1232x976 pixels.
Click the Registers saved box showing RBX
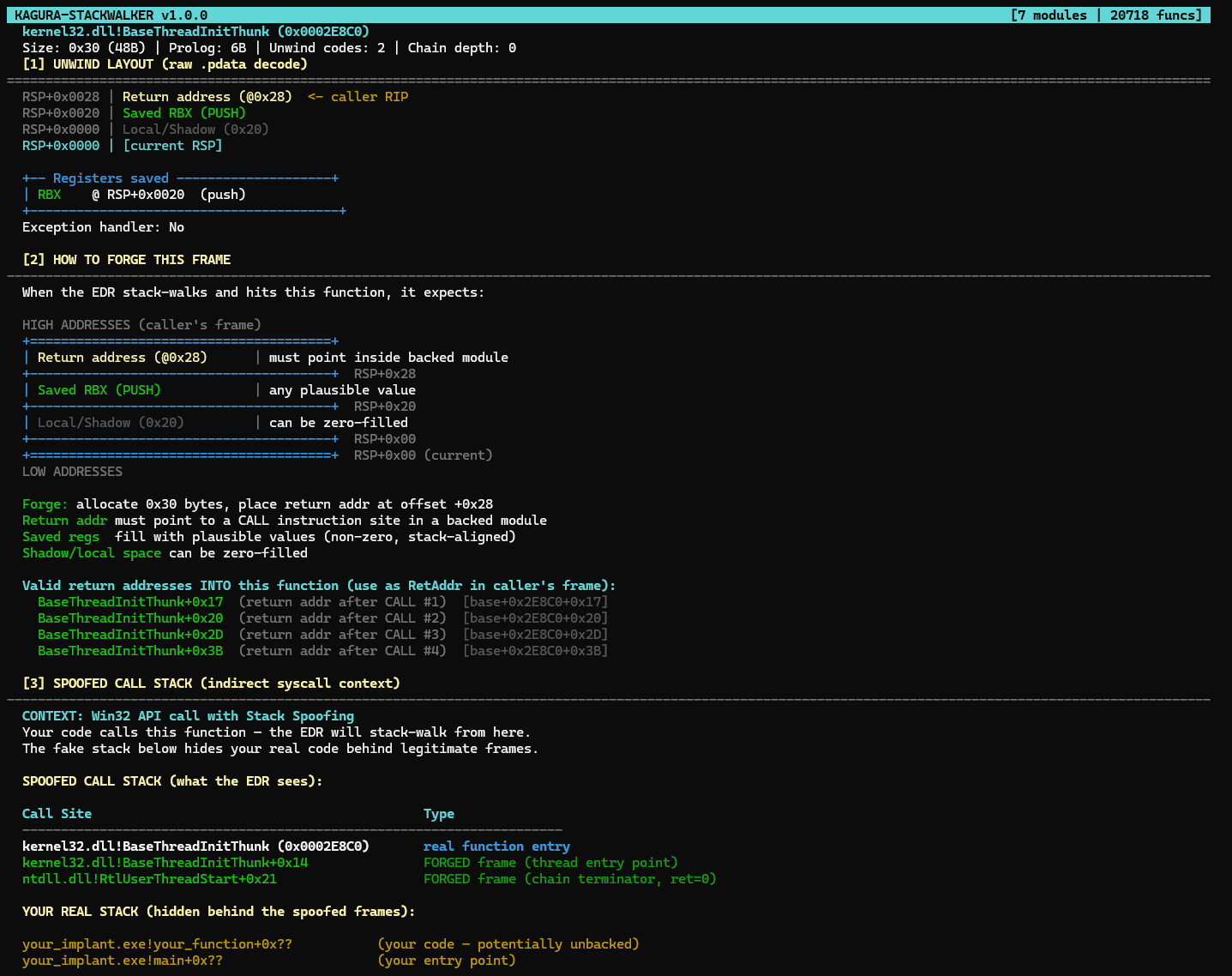click(182, 194)
